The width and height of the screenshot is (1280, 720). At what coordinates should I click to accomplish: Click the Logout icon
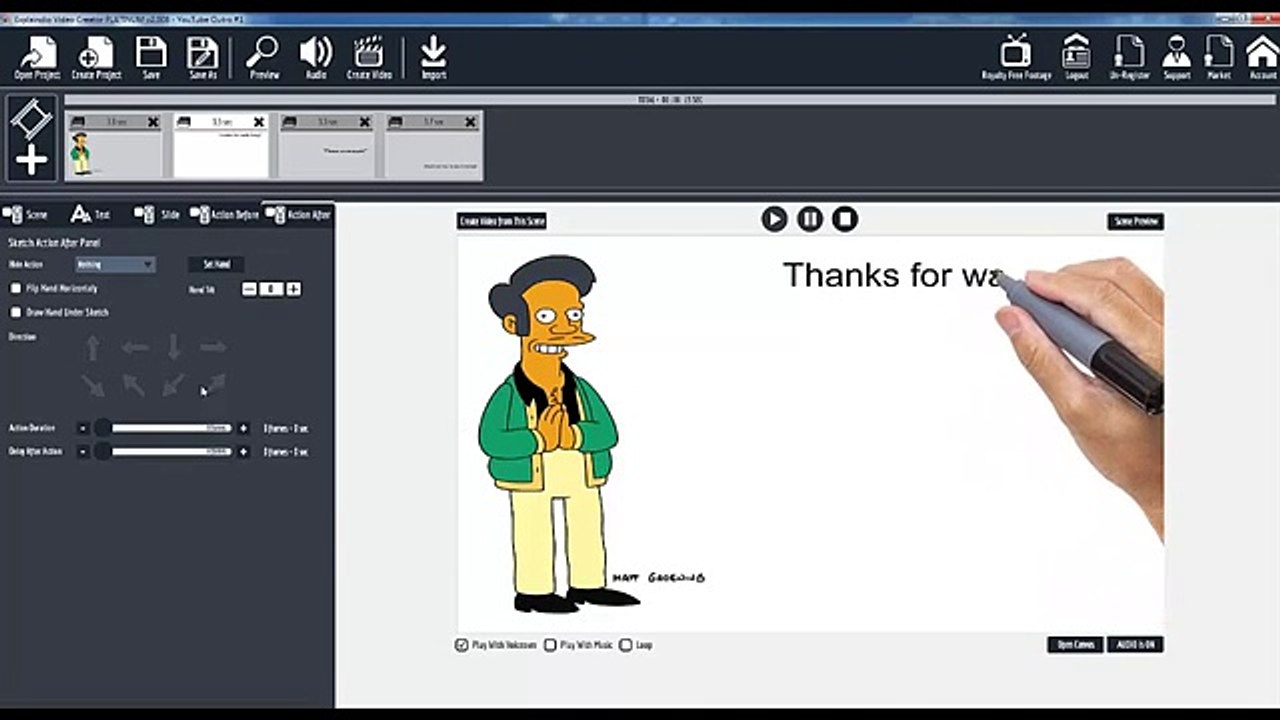click(x=1077, y=58)
